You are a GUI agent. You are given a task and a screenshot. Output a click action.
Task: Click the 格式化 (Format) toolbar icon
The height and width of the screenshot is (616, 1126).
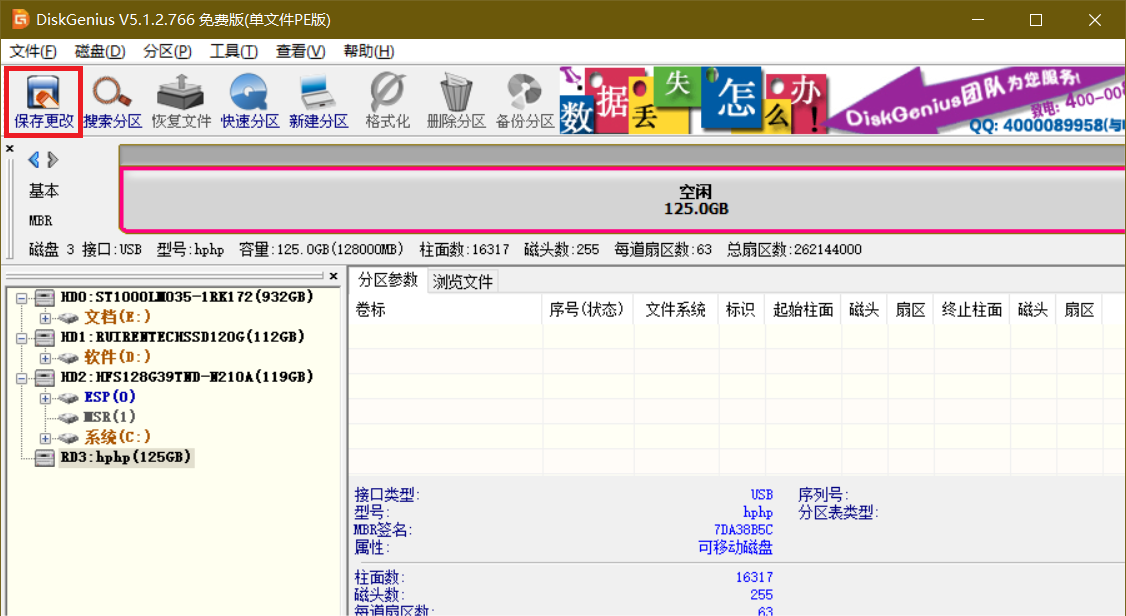coord(387,102)
